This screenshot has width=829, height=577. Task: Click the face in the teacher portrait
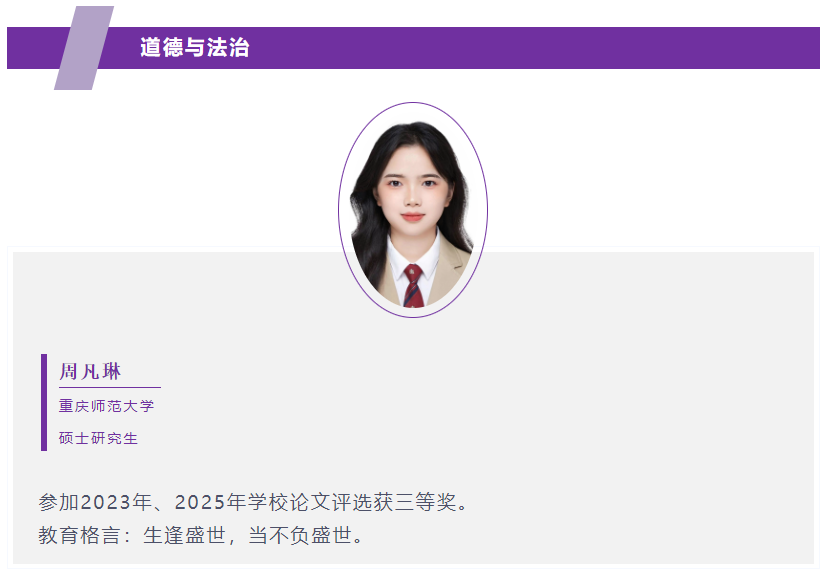tap(413, 189)
